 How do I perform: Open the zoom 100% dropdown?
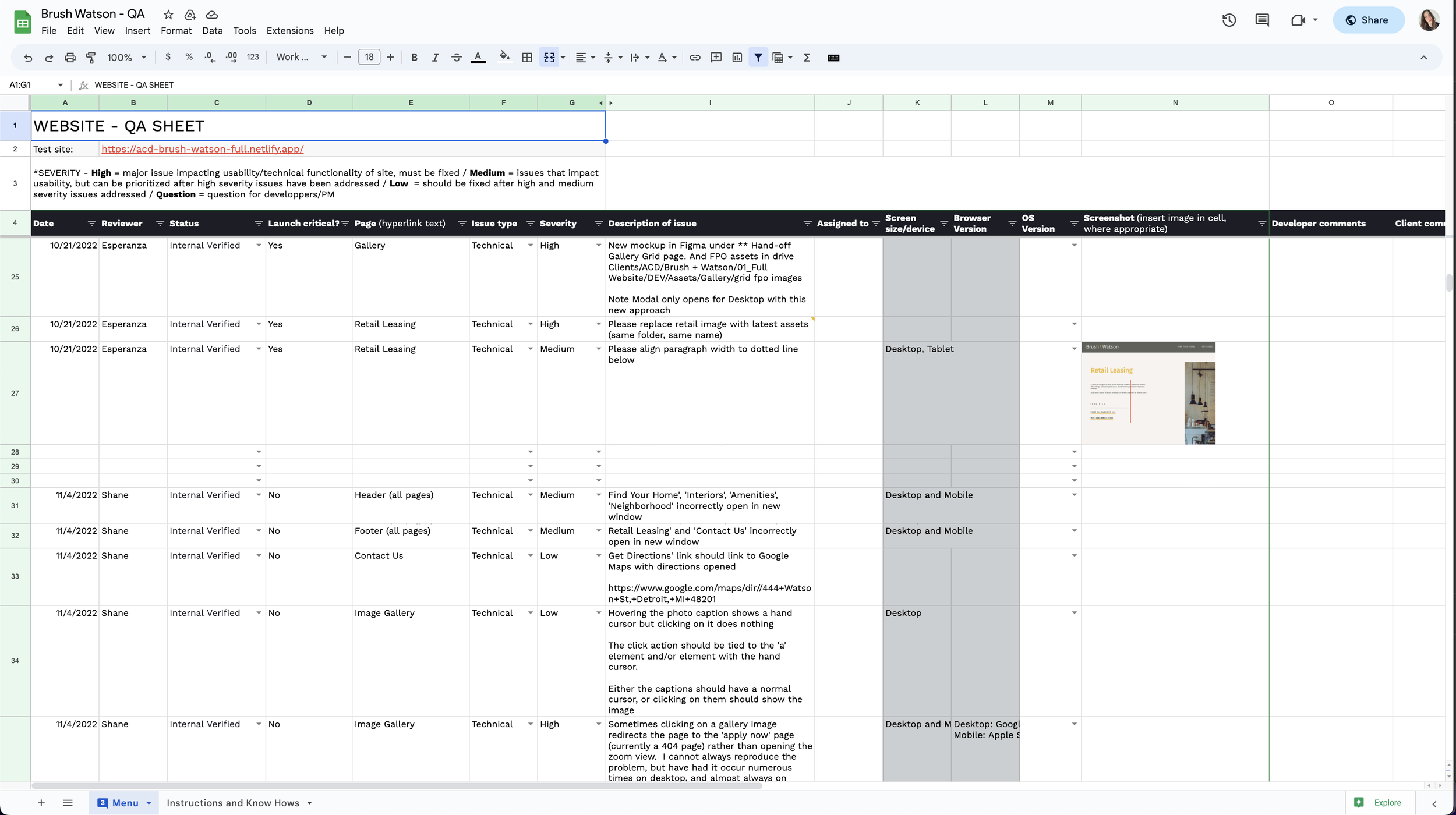coord(126,57)
